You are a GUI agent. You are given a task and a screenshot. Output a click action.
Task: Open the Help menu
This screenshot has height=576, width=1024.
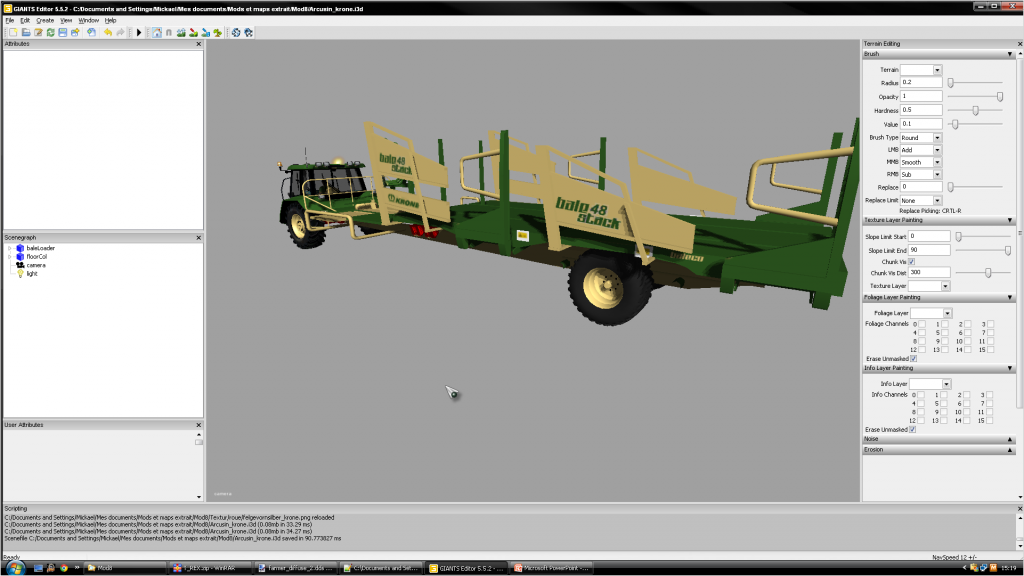click(x=110, y=20)
